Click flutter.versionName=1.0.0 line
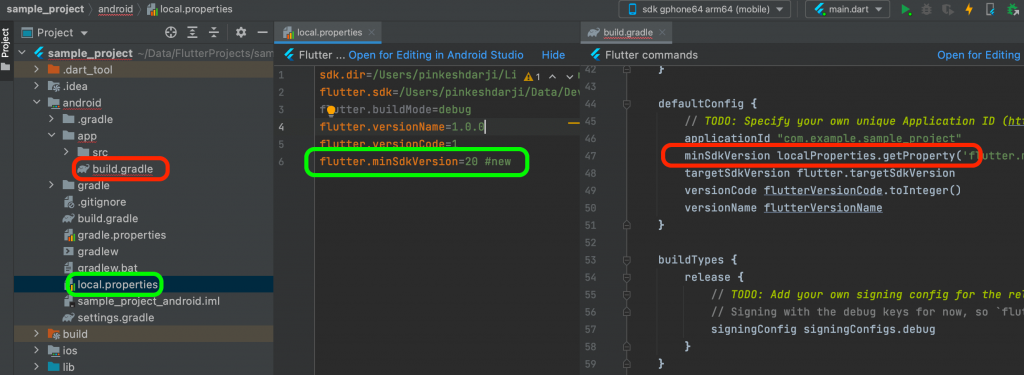 point(402,127)
